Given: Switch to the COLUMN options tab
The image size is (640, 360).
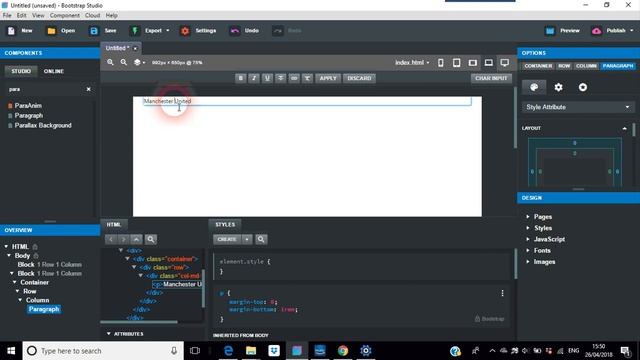Looking at the screenshot, I should pos(586,66).
